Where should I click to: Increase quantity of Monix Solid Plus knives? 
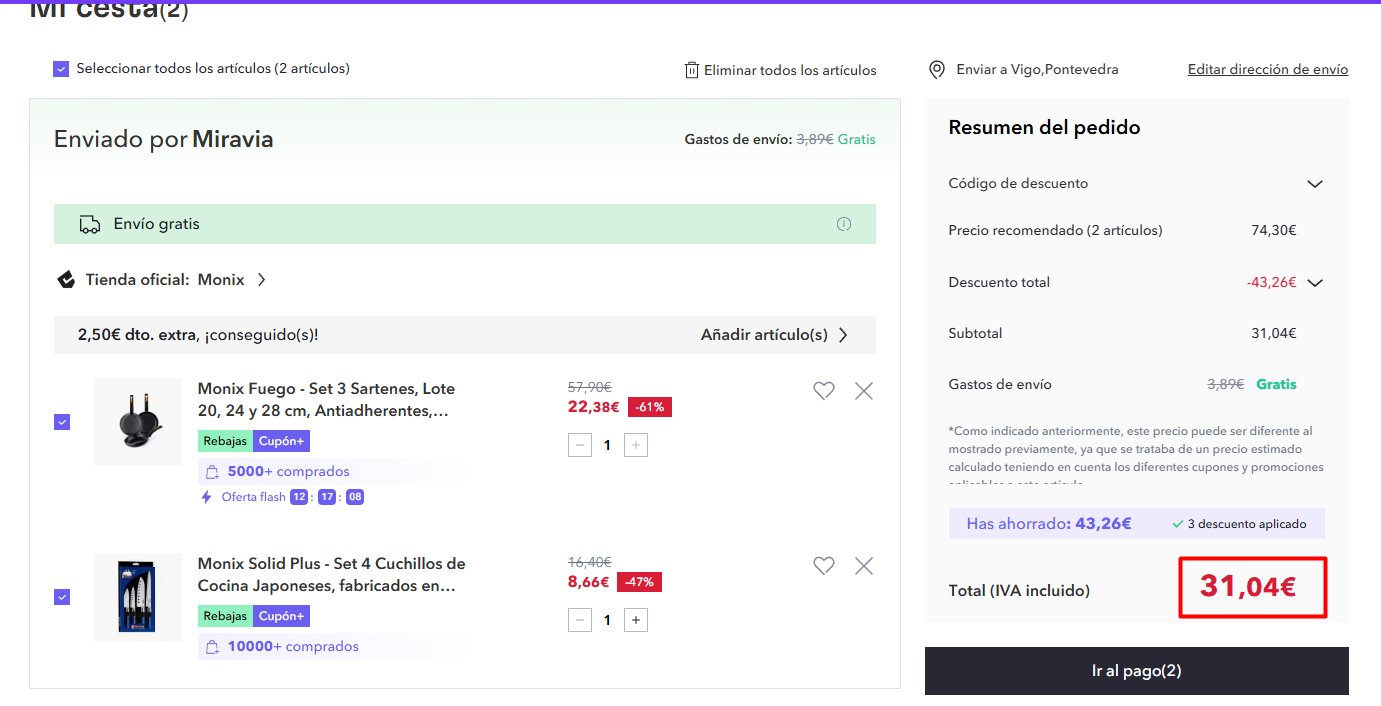tap(635, 620)
